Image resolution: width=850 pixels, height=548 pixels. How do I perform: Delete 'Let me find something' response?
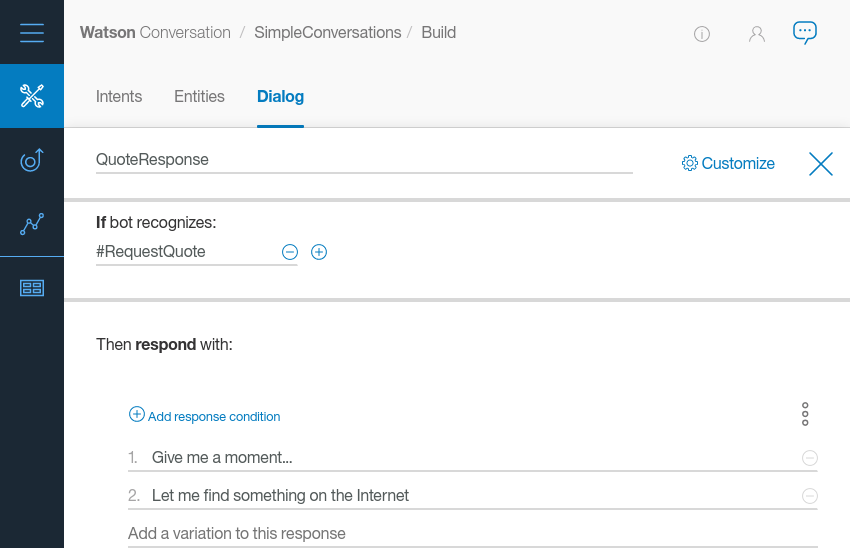(810, 496)
